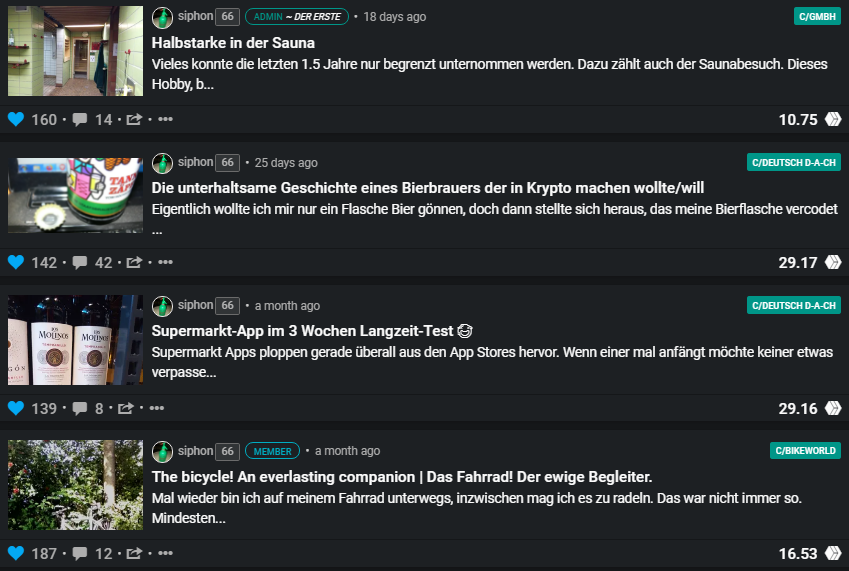Open ellipsis menu on bicycle post
The width and height of the screenshot is (849, 571).
[165, 553]
